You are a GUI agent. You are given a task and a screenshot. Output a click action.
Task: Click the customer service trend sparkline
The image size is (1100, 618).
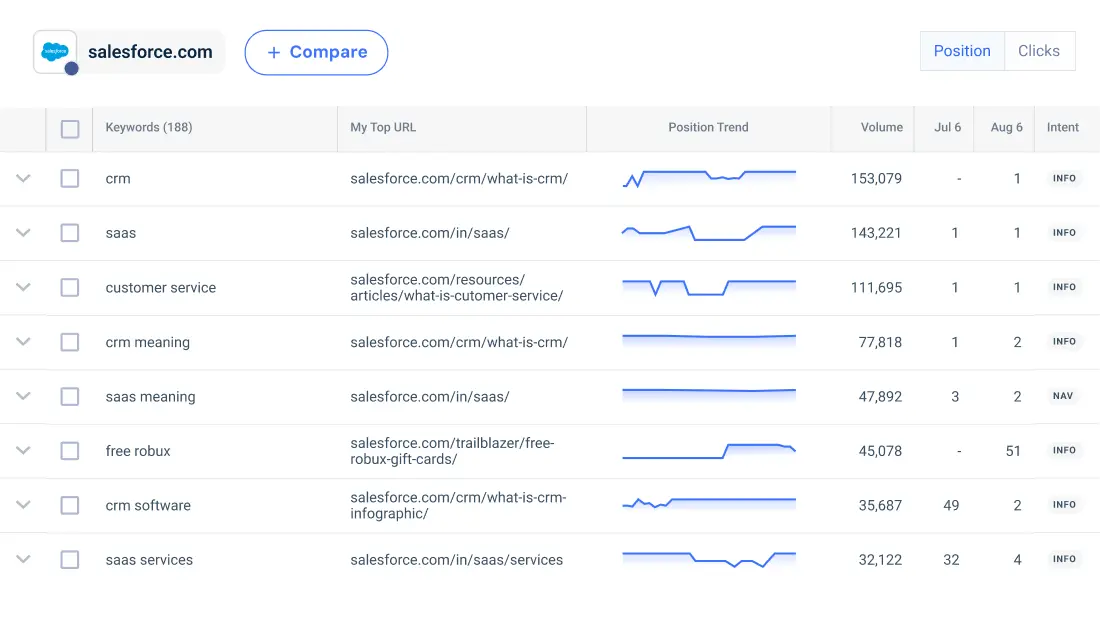[x=709, y=288]
